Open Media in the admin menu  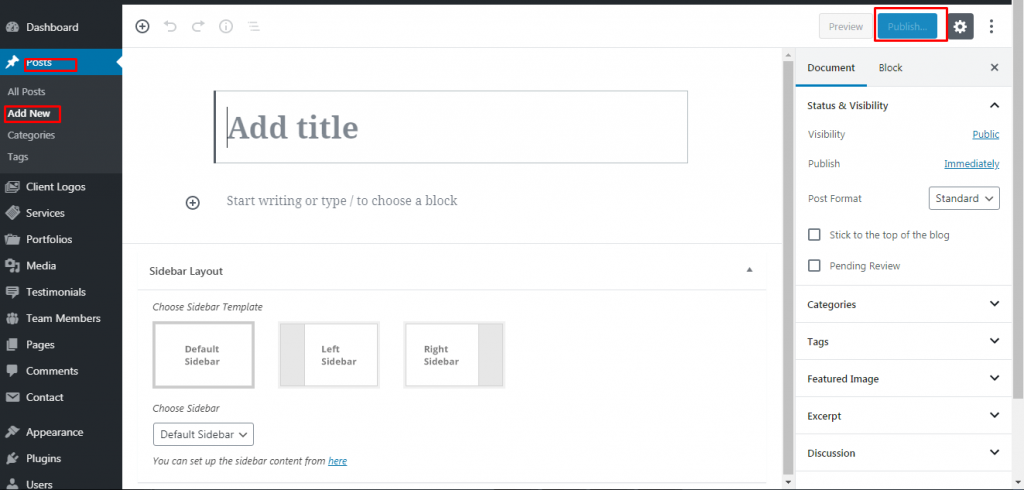40,266
